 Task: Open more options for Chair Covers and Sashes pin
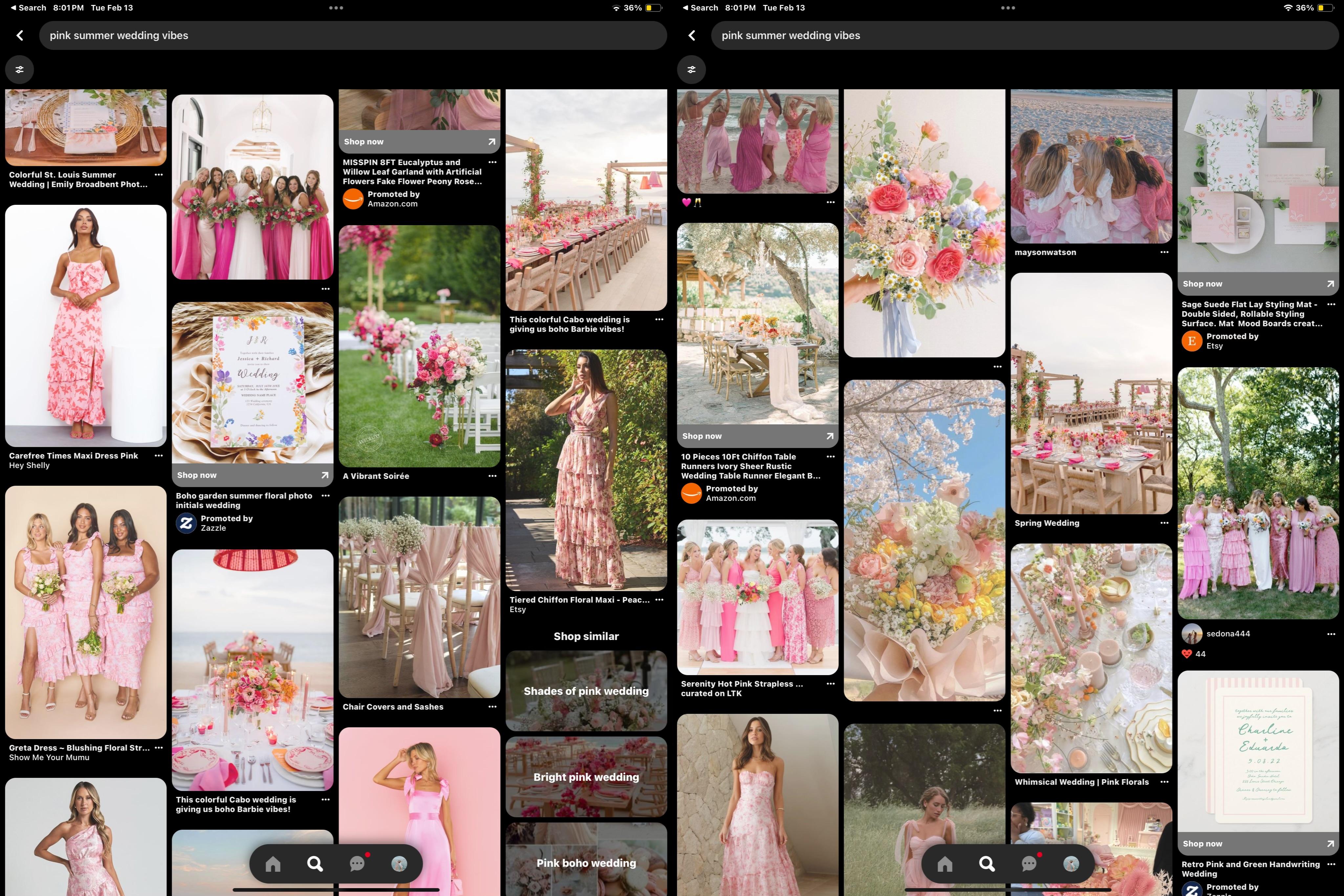click(492, 706)
